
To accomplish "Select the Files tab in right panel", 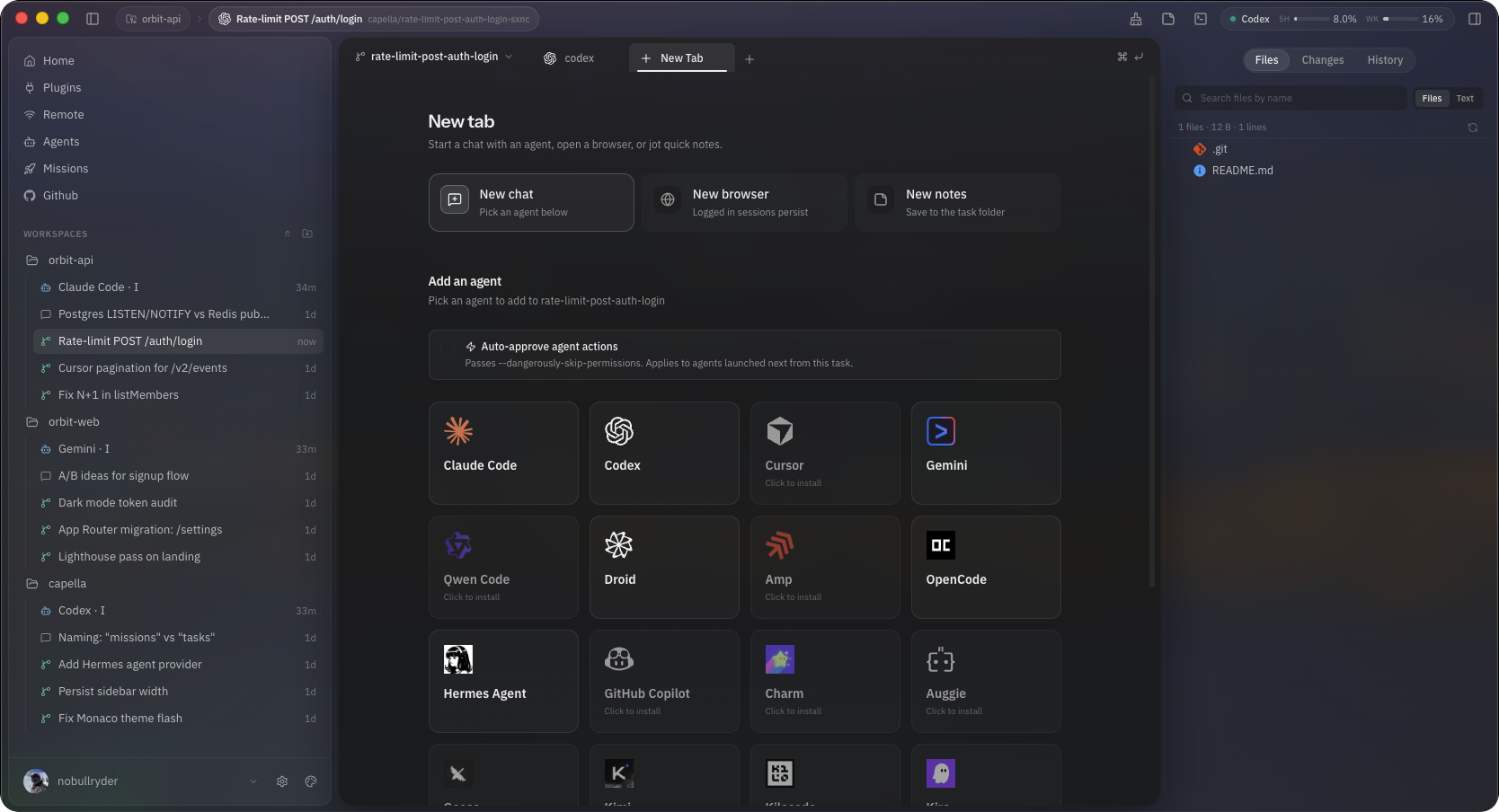I will pos(1266,60).
